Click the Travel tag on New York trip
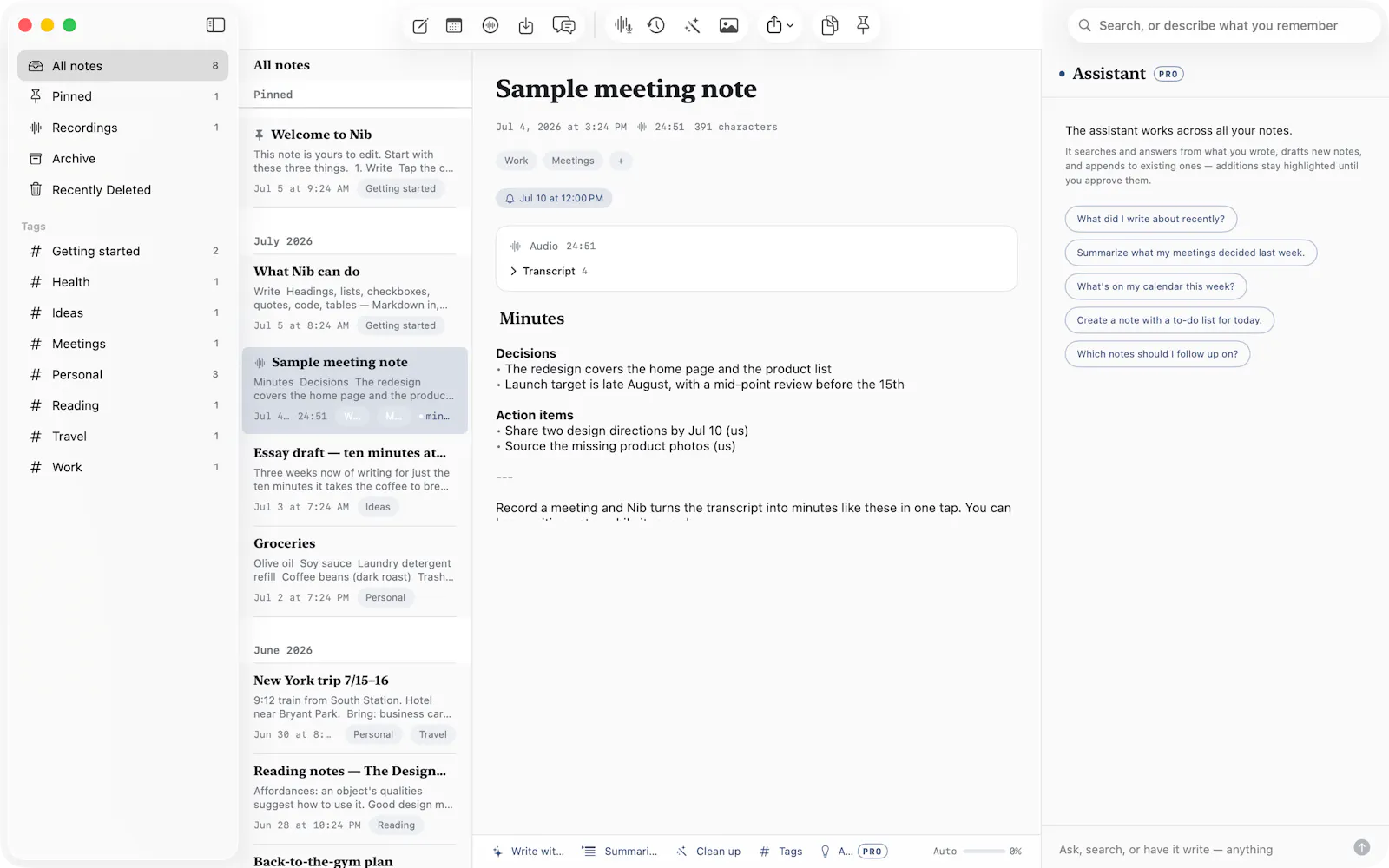This screenshot has width=1389, height=868. pos(432,734)
